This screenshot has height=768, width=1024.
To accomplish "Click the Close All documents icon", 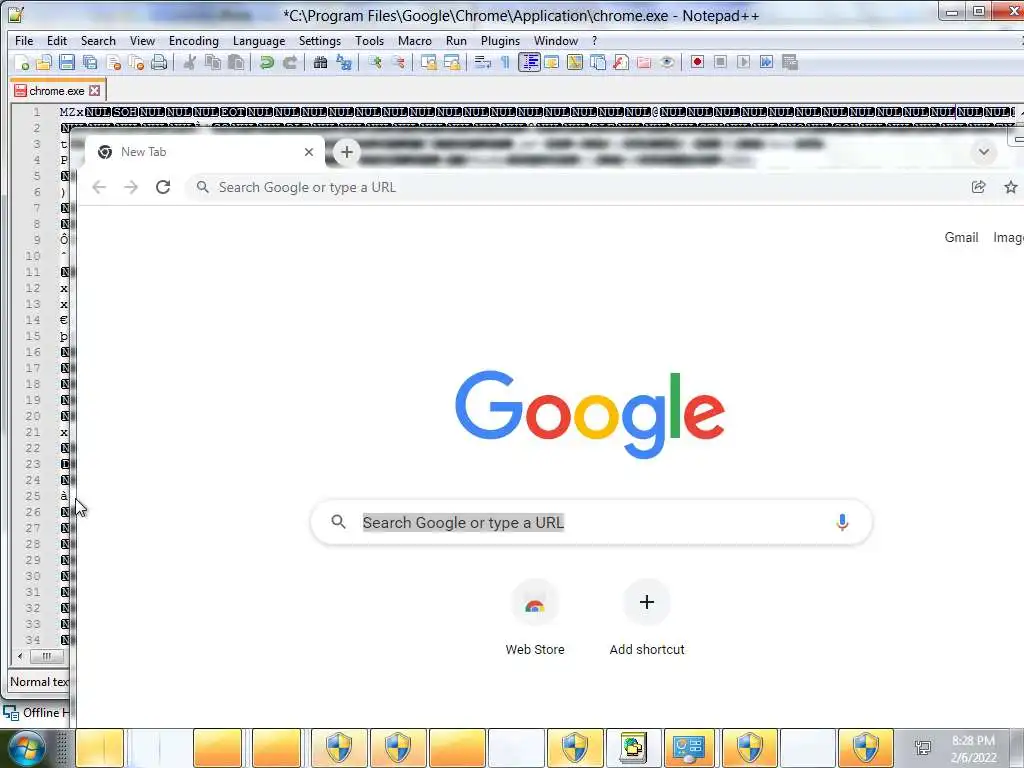I will [136, 62].
